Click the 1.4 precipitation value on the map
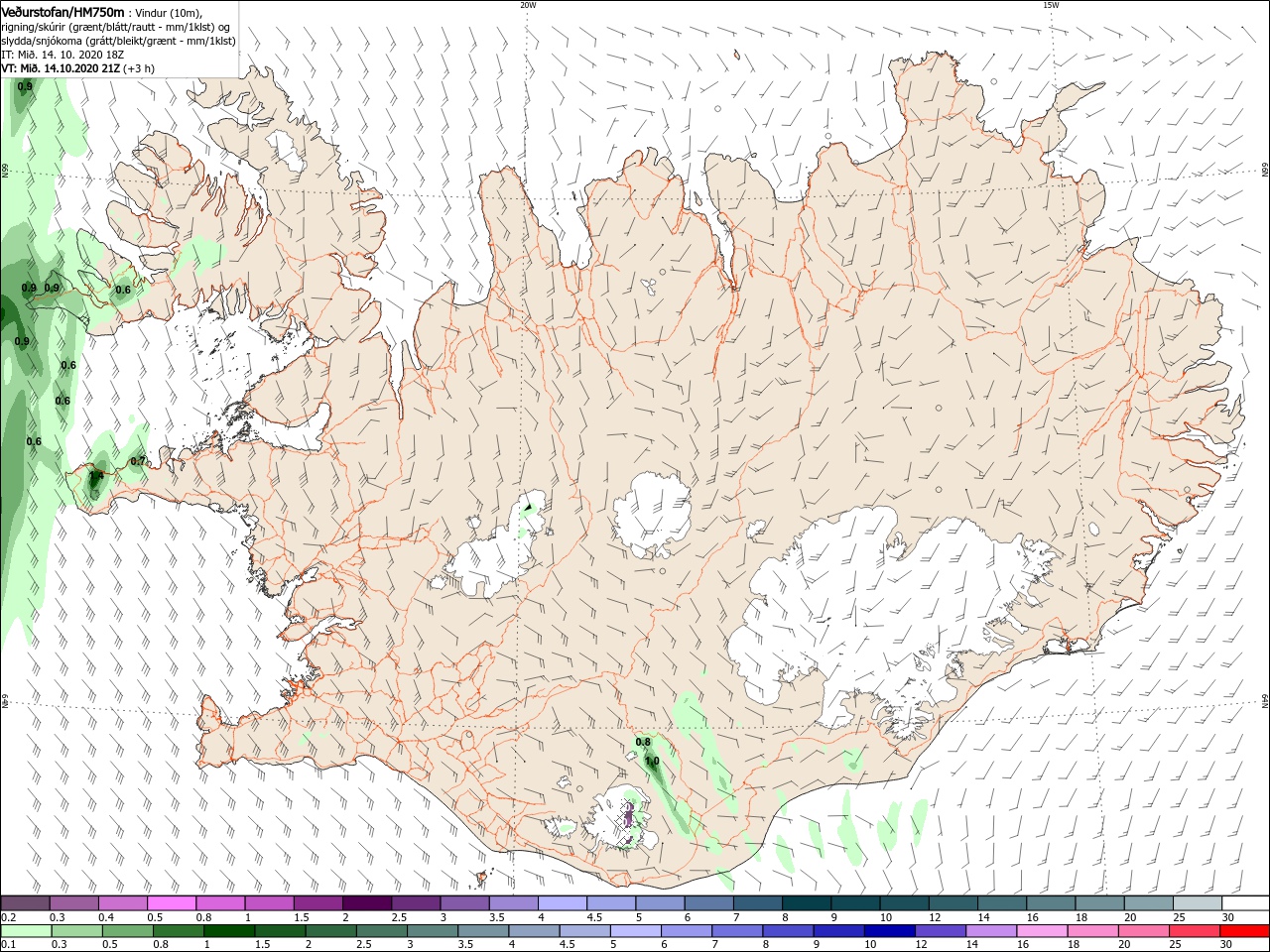This screenshot has width=1270, height=952. pos(96,477)
